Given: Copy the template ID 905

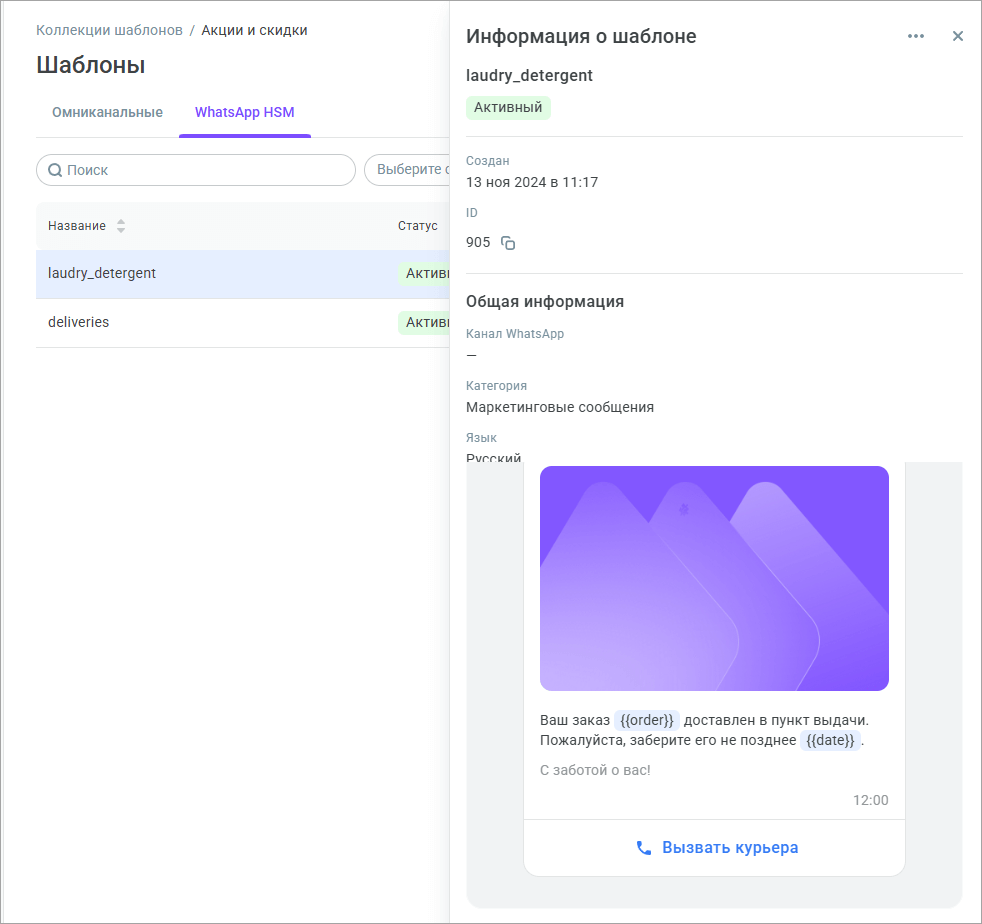Looking at the screenshot, I should pyautogui.click(x=508, y=243).
